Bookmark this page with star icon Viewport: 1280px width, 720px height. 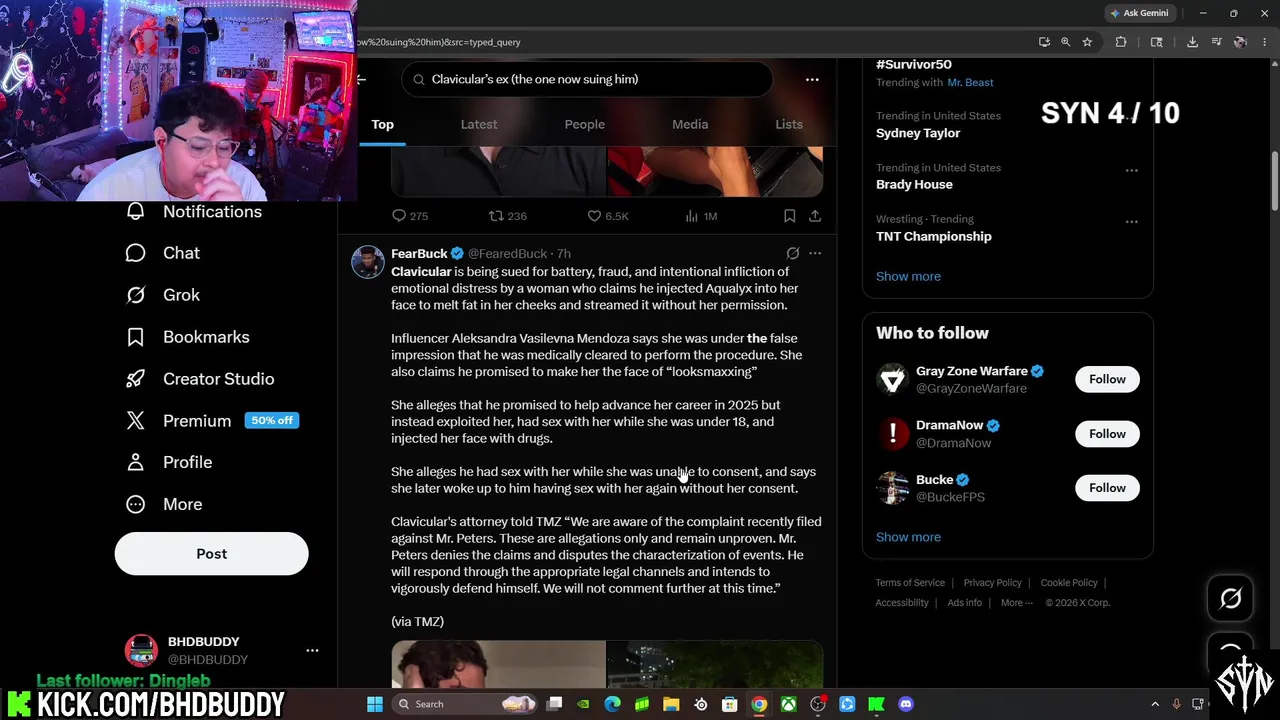pos(1087,42)
